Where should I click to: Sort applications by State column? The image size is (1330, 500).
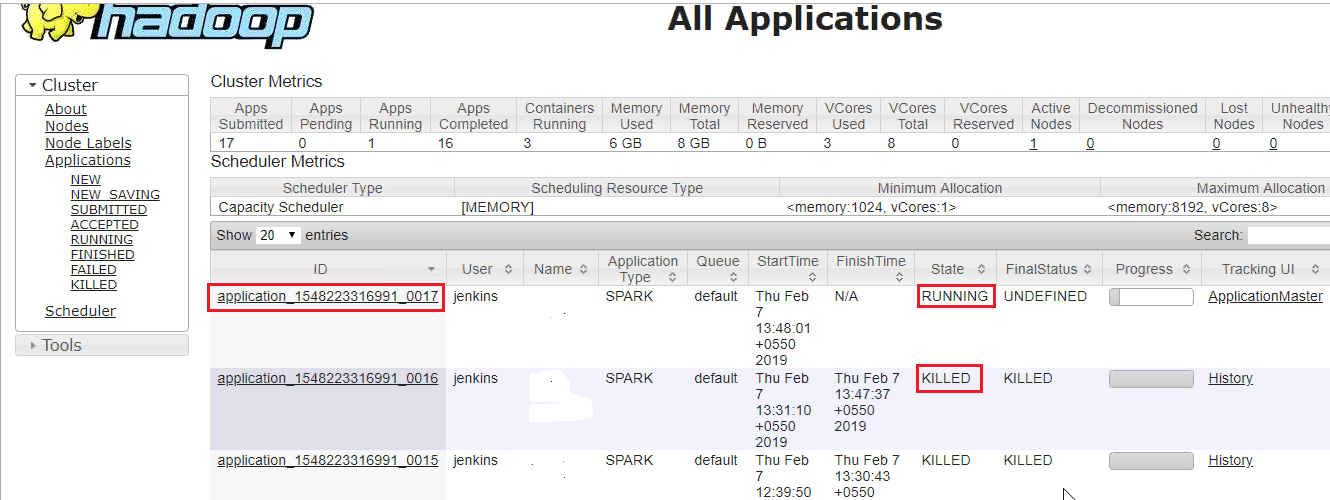tap(955, 269)
